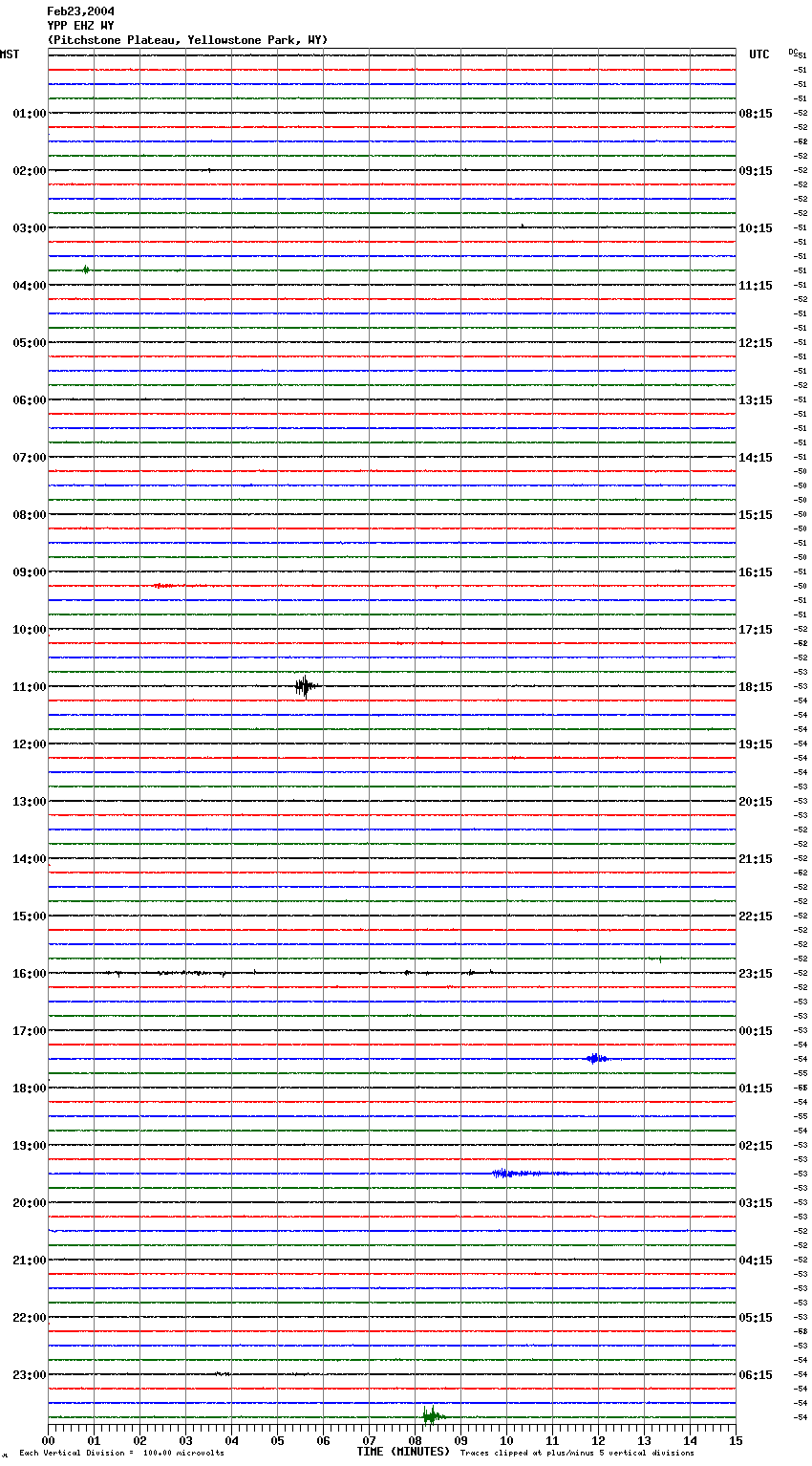Click the '08:15' UTC time label
The width and height of the screenshot is (812, 1466).
coord(756,114)
